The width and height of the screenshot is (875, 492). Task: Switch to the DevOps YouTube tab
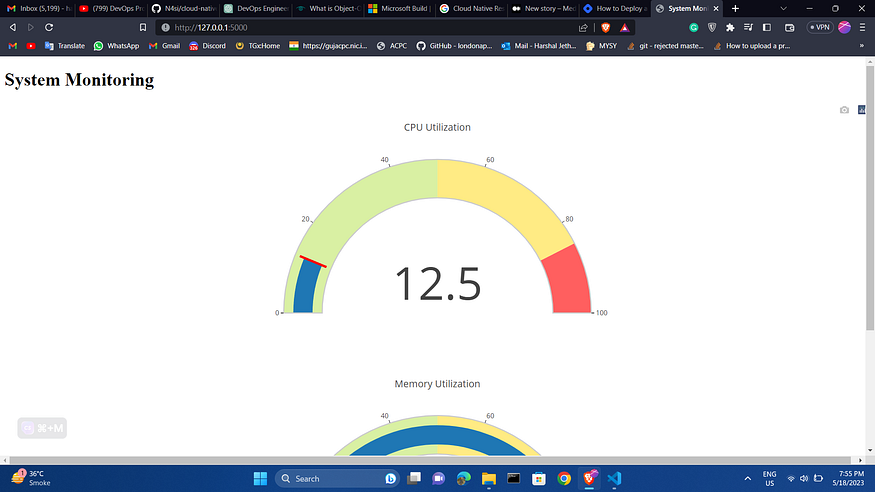[x=112, y=8]
